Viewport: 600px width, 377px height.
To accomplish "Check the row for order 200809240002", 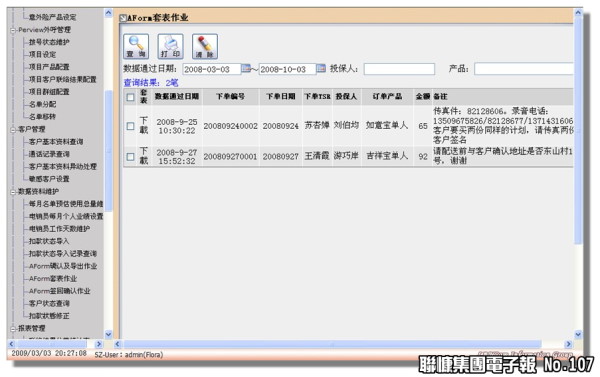I will [x=130, y=126].
